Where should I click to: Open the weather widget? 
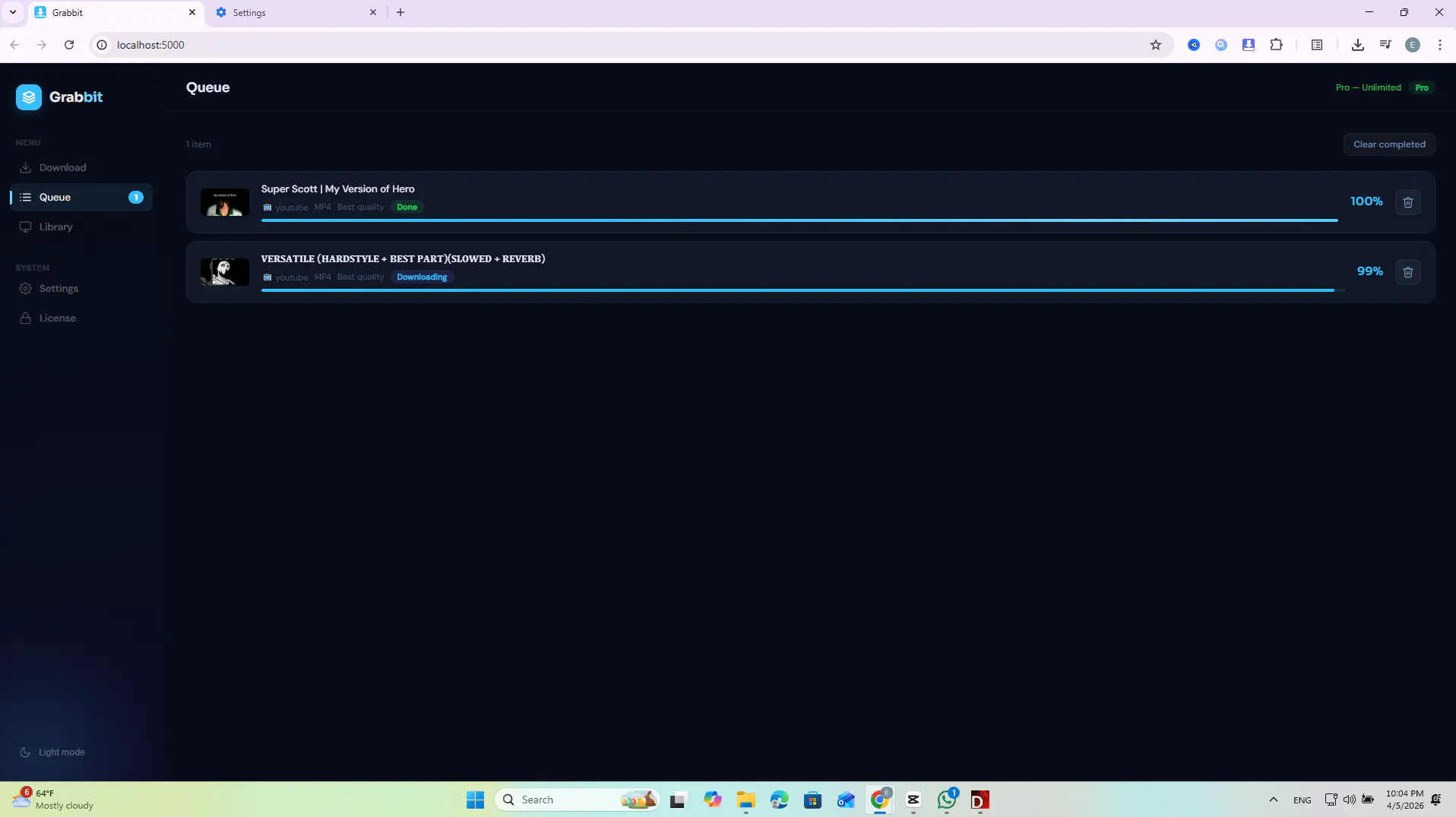point(53,800)
